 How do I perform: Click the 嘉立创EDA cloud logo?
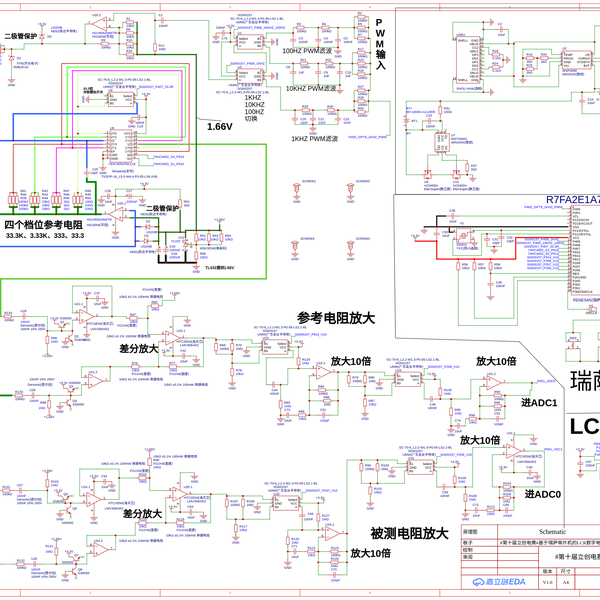[x=499, y=582]
